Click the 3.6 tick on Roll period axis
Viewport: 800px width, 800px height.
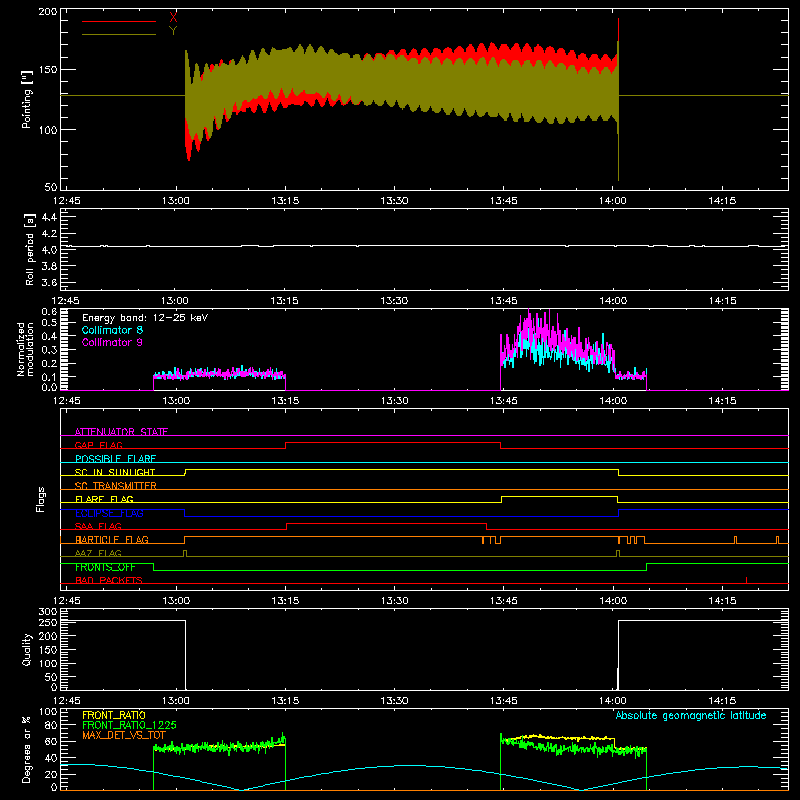49,282
